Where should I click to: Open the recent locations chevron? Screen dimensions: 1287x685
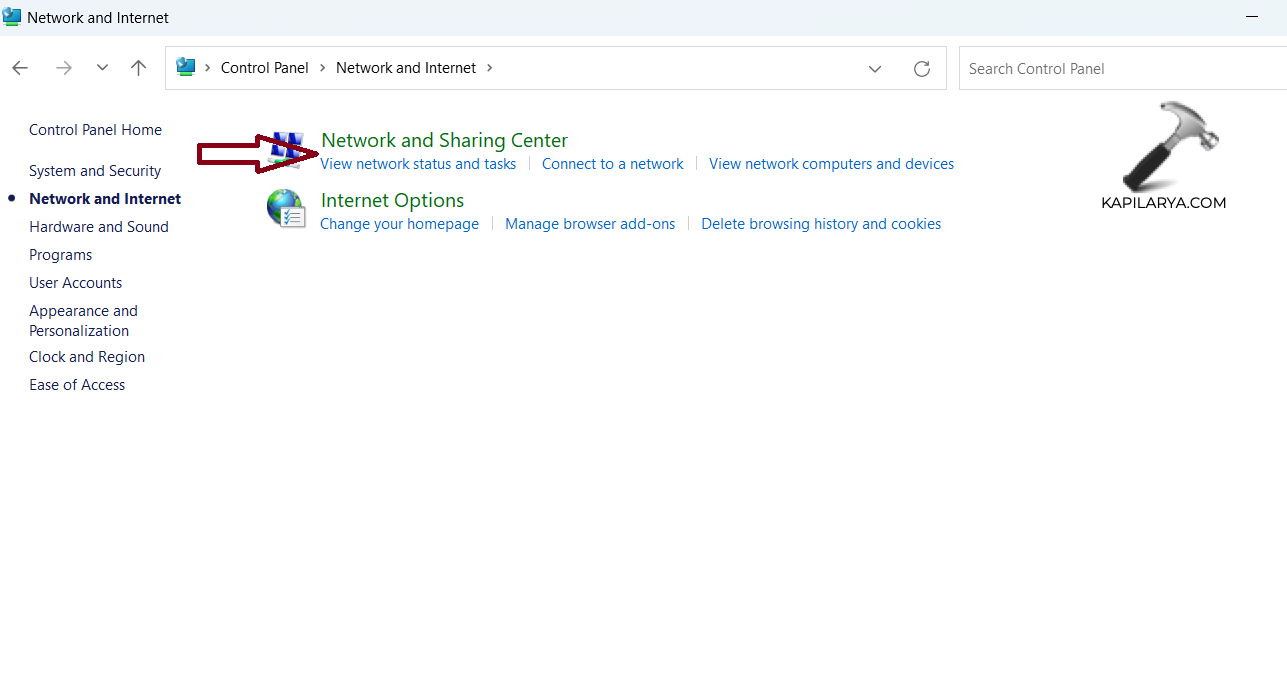(x=102, y=68)
